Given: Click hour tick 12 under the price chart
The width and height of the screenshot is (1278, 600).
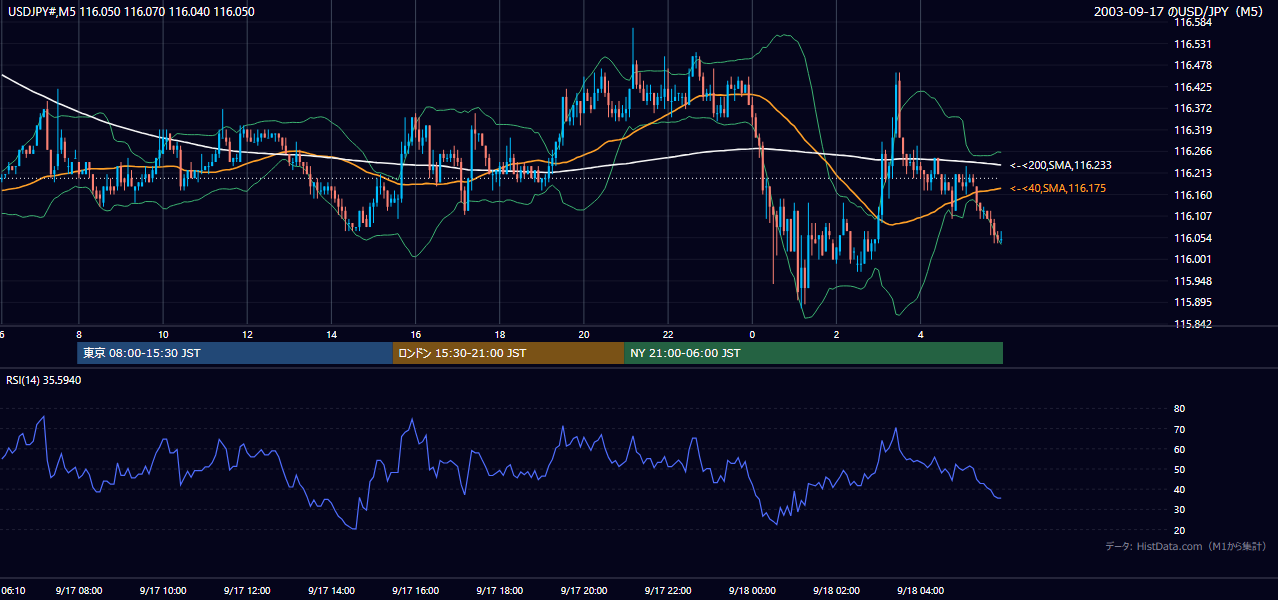Looking at the screenshot, I should click(247, 335).
